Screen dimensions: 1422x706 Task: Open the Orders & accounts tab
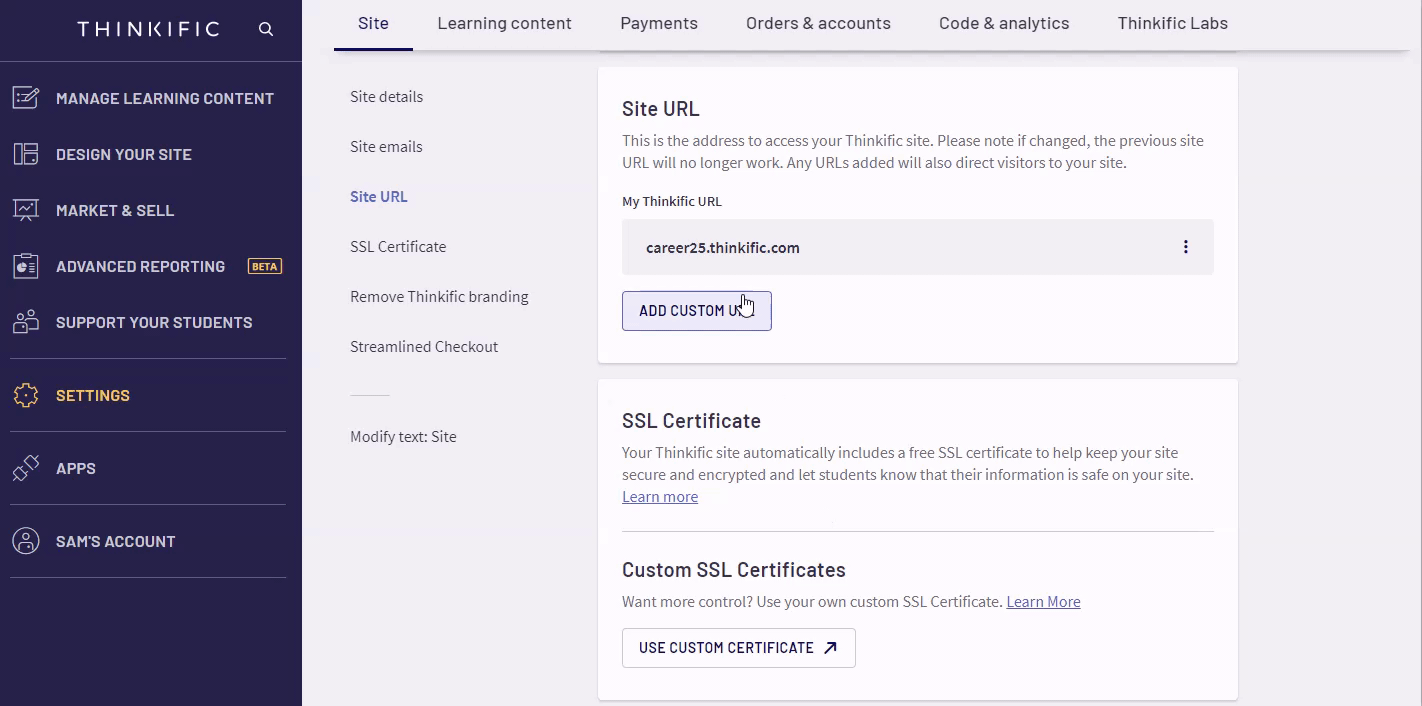click(x=818, y=23)
